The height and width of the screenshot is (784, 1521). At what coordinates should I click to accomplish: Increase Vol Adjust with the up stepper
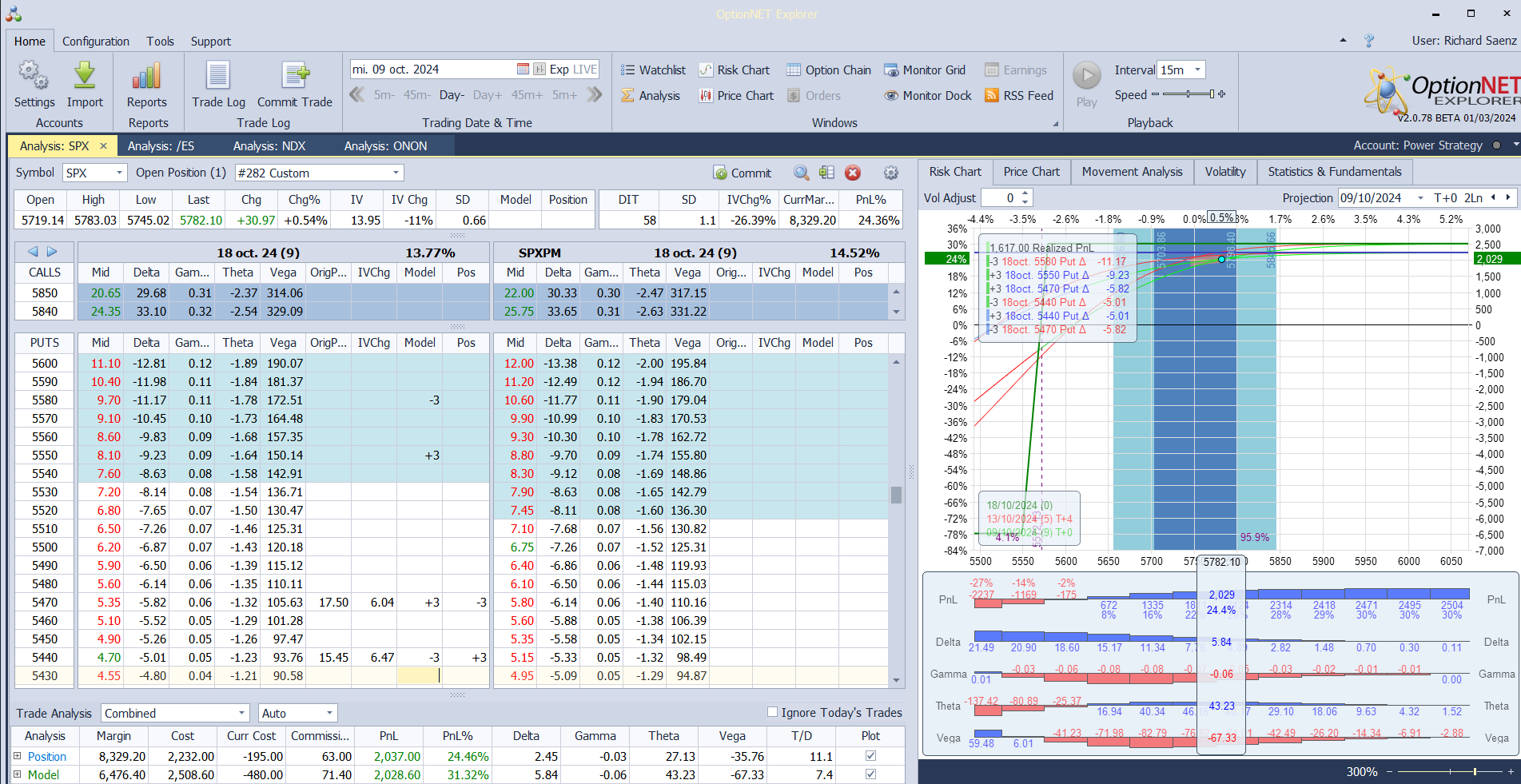(x=1025, y=194)
